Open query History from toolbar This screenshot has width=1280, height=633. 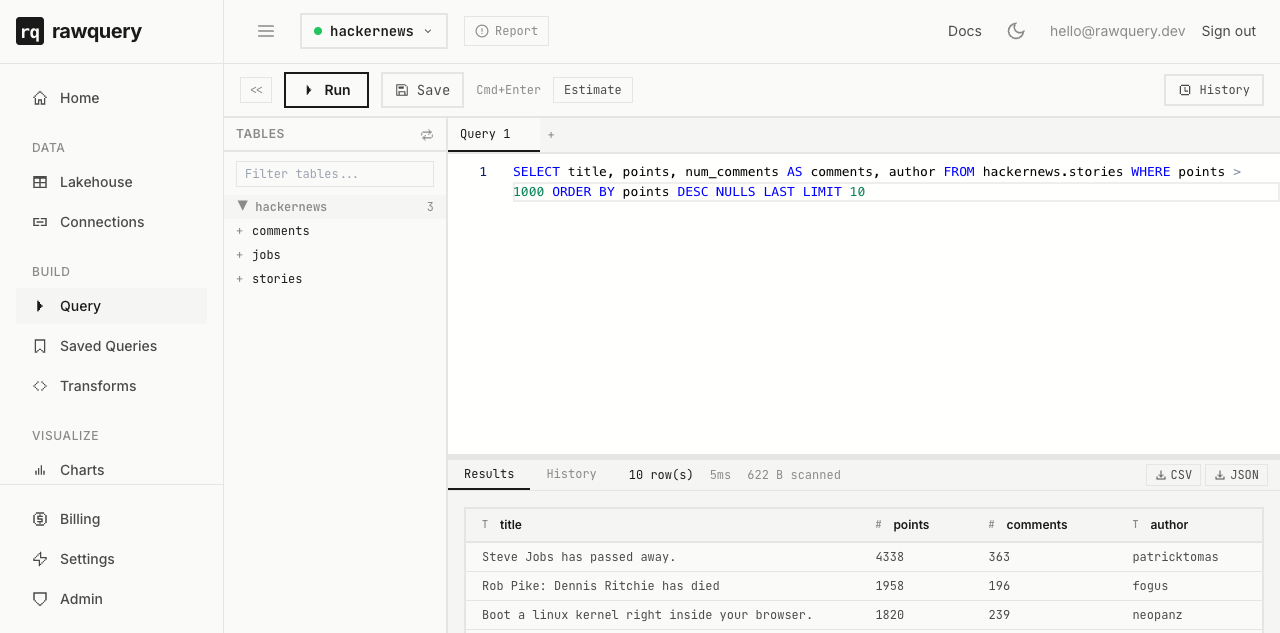click(1214, 90)
